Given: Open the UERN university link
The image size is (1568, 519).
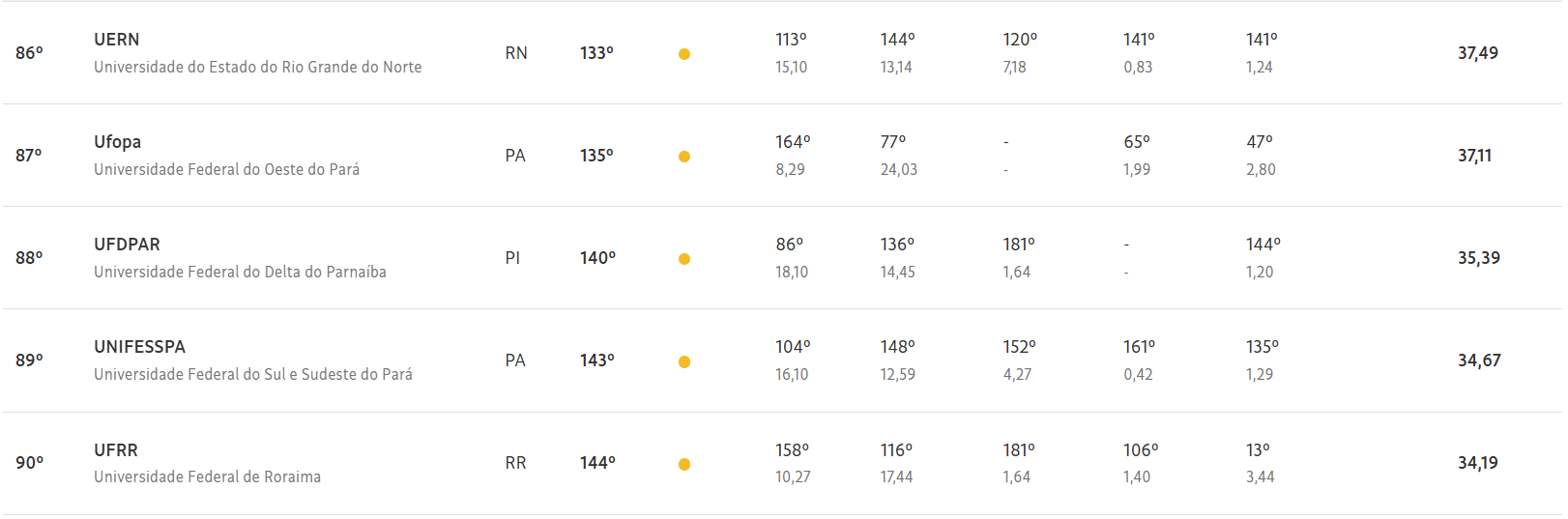Looking at the screenshot, I should [117, 40].
